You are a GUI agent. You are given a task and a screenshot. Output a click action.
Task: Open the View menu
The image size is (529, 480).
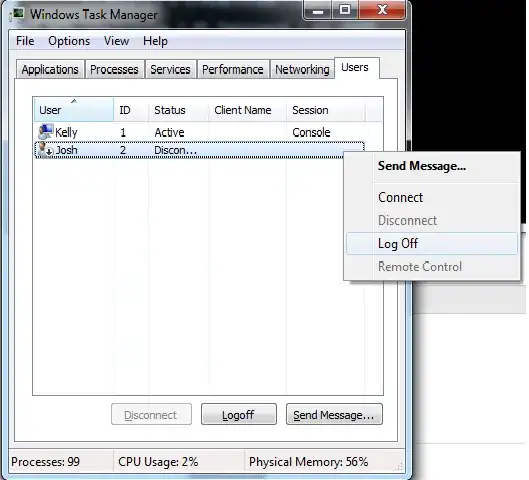(116, 41)
